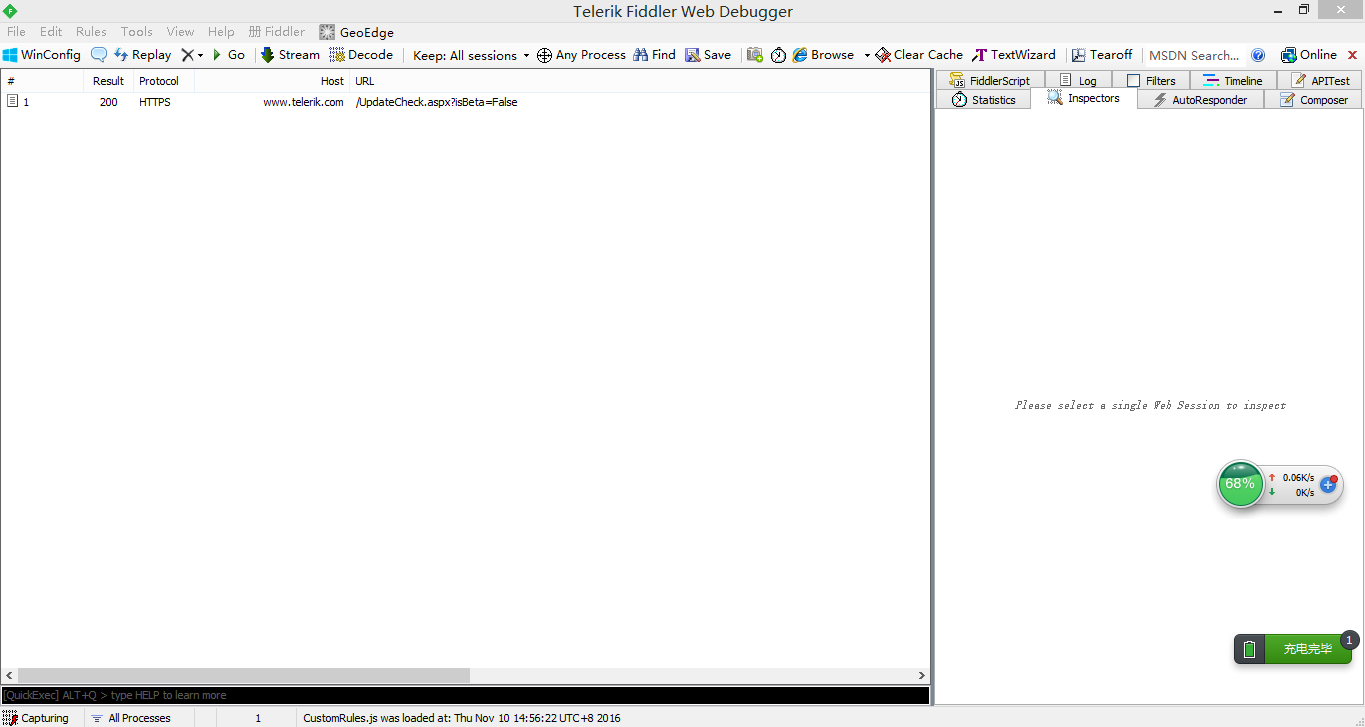The image size is (1365, 727).
Task: Click the scroll left arrow of session list
Action: click(x=8, y=676)
